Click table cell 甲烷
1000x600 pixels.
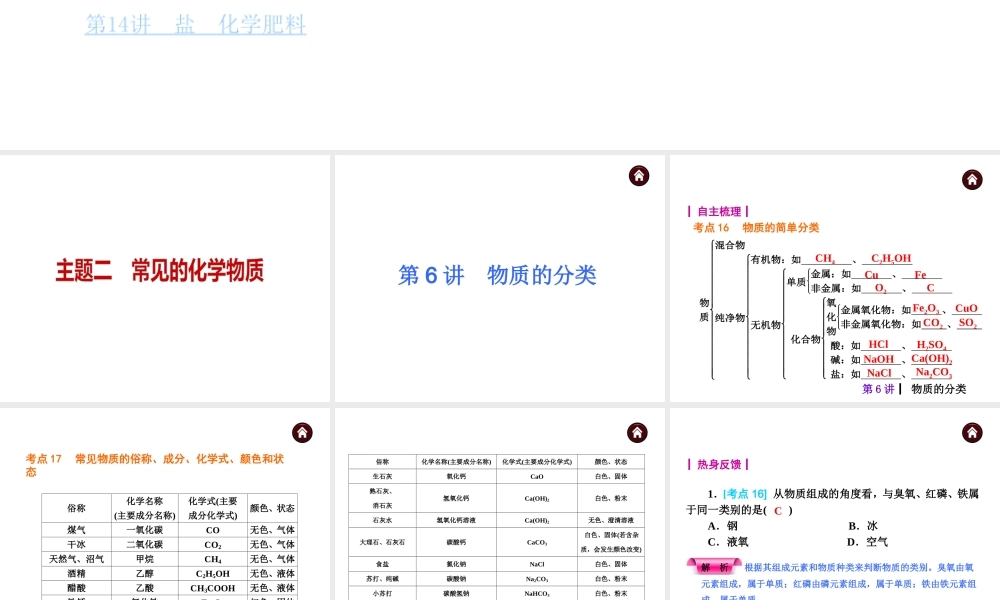pyautogui.click(x=144, y=559)
